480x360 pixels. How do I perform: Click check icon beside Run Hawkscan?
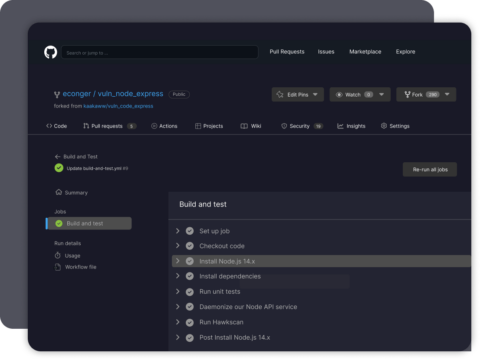[190, 322]
